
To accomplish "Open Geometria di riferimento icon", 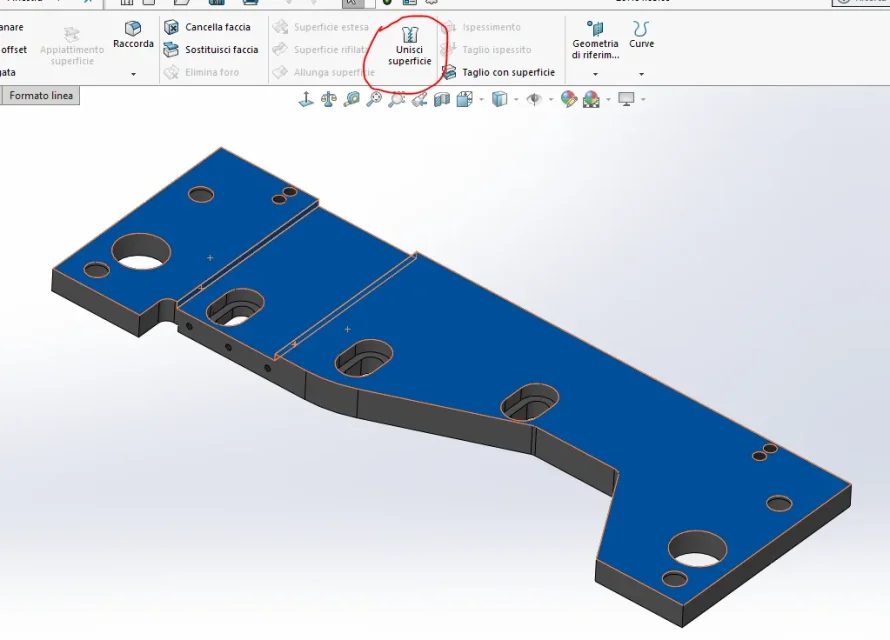I will 595,28.
